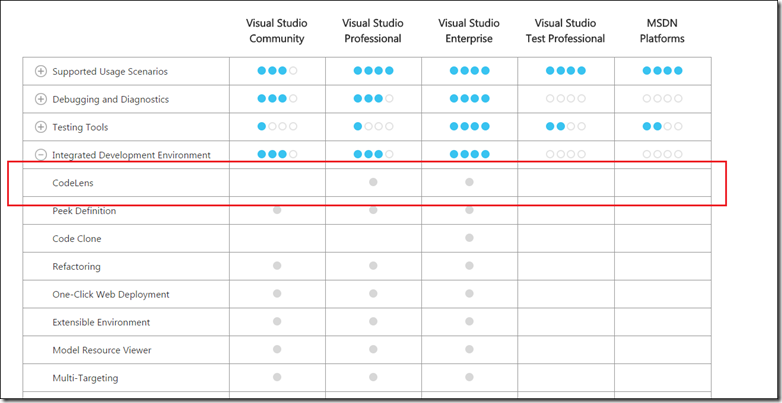Click the Refactoring dot under Professional
The width and height of the screenshot is (782, 403).
[373, 266]
